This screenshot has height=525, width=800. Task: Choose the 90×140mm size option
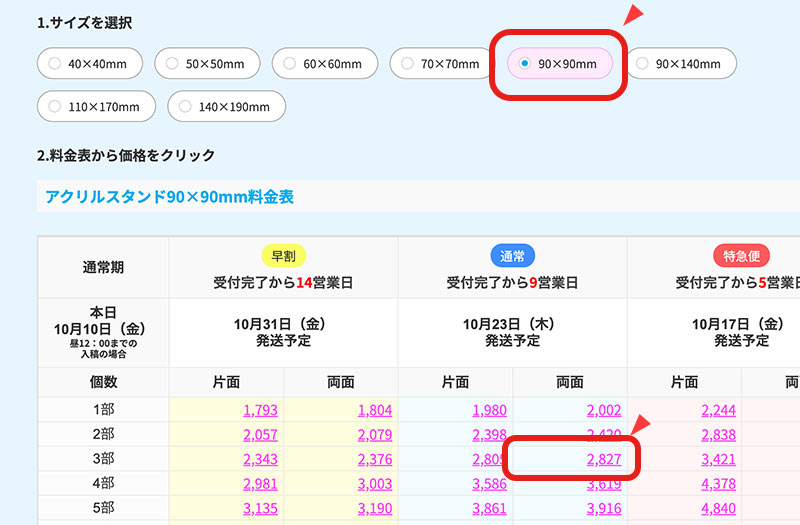[x=677, y=64]
